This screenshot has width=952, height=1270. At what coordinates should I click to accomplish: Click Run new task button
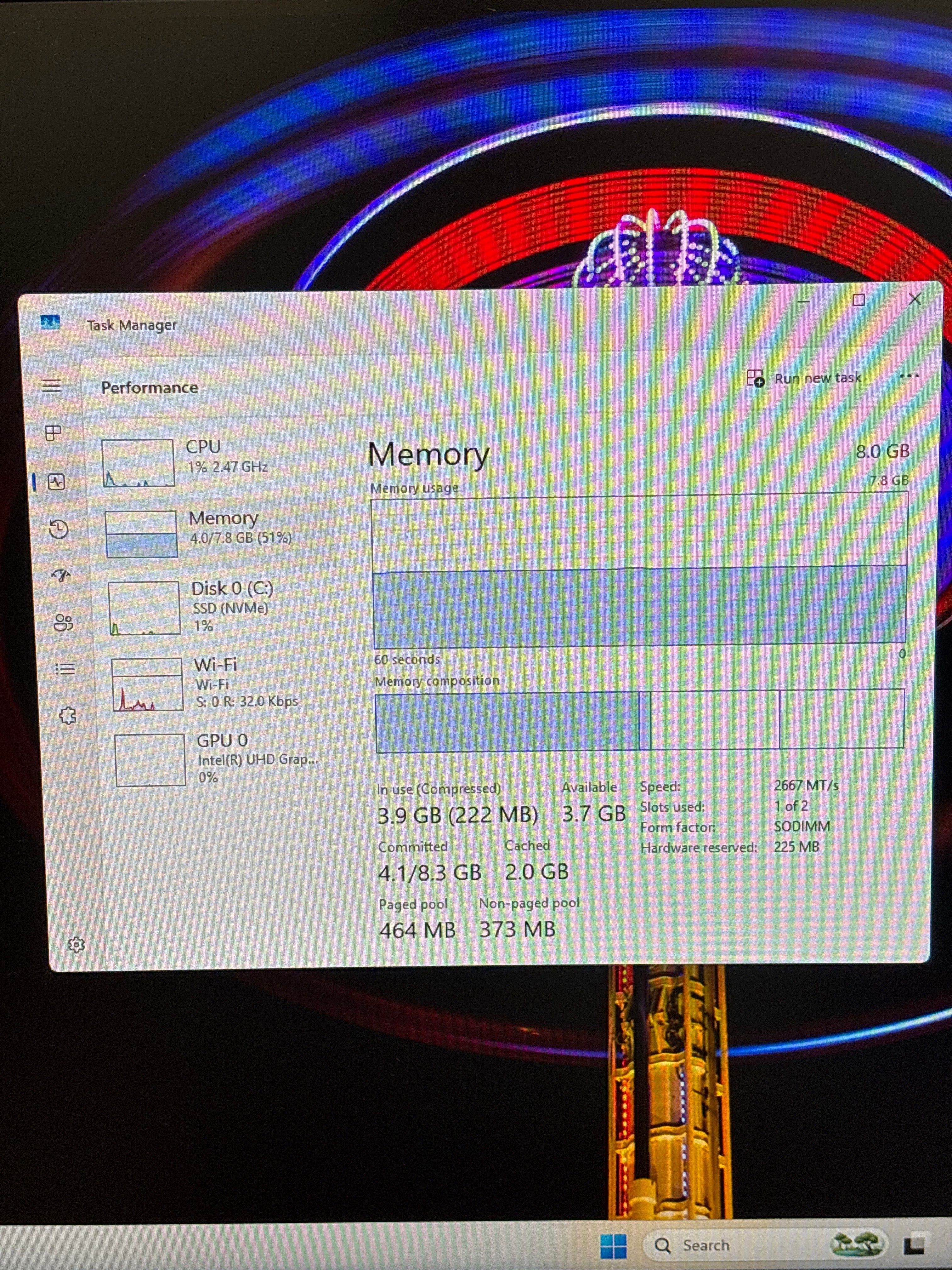pos(804,378)
